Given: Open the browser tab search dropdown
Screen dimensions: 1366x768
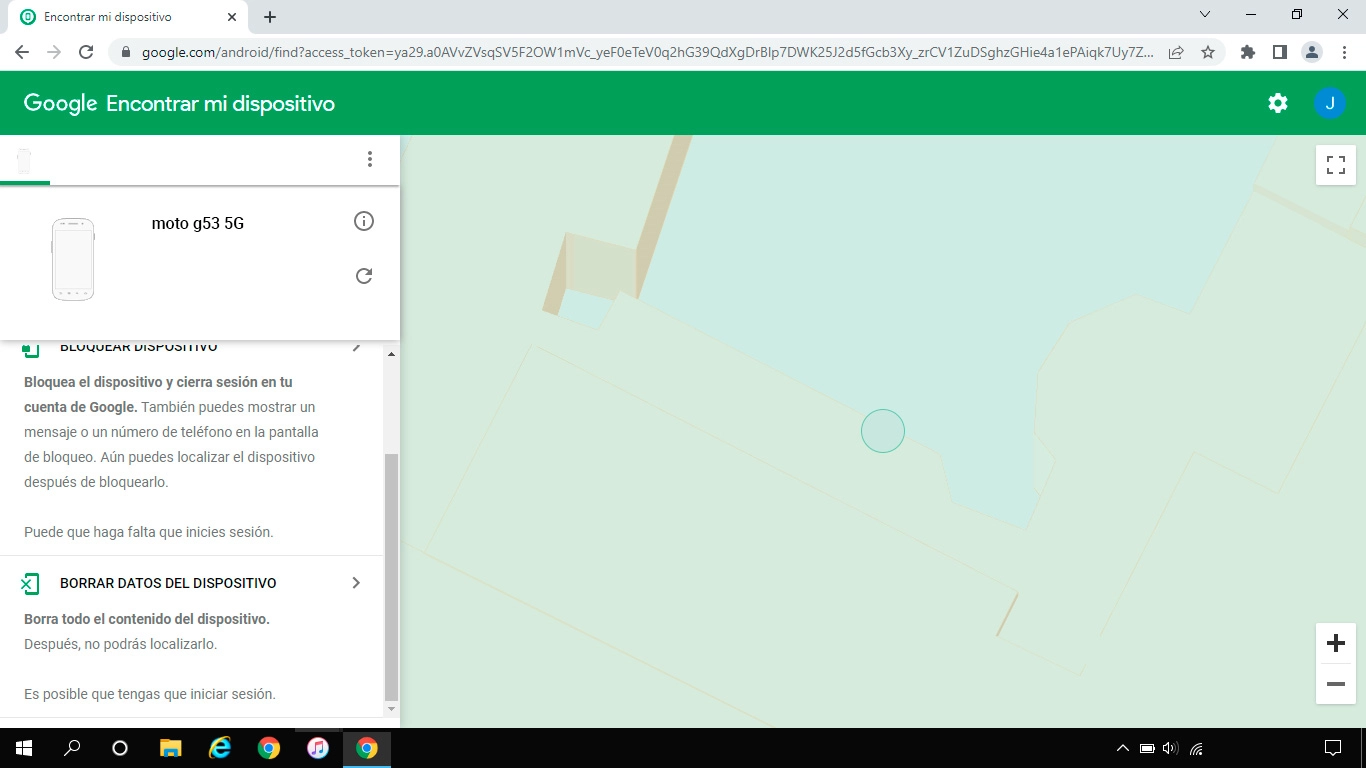Looking at the screenshot, I should (x=1204, y=14).
